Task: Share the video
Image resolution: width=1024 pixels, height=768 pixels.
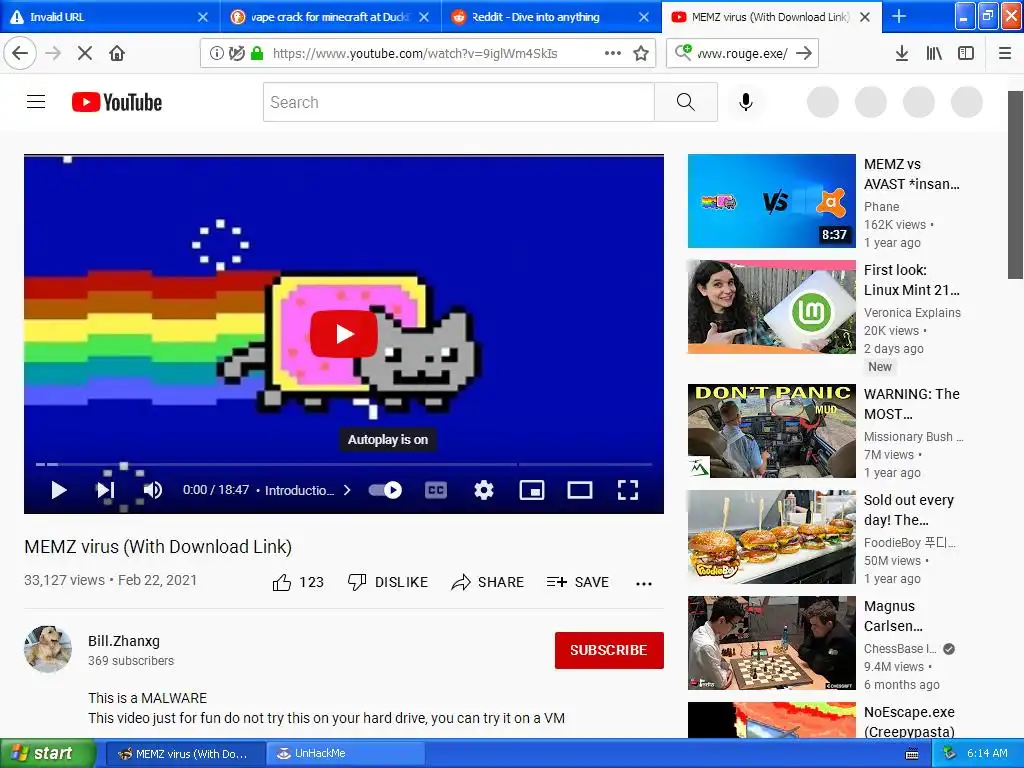Action: click(x=487, y=582)
